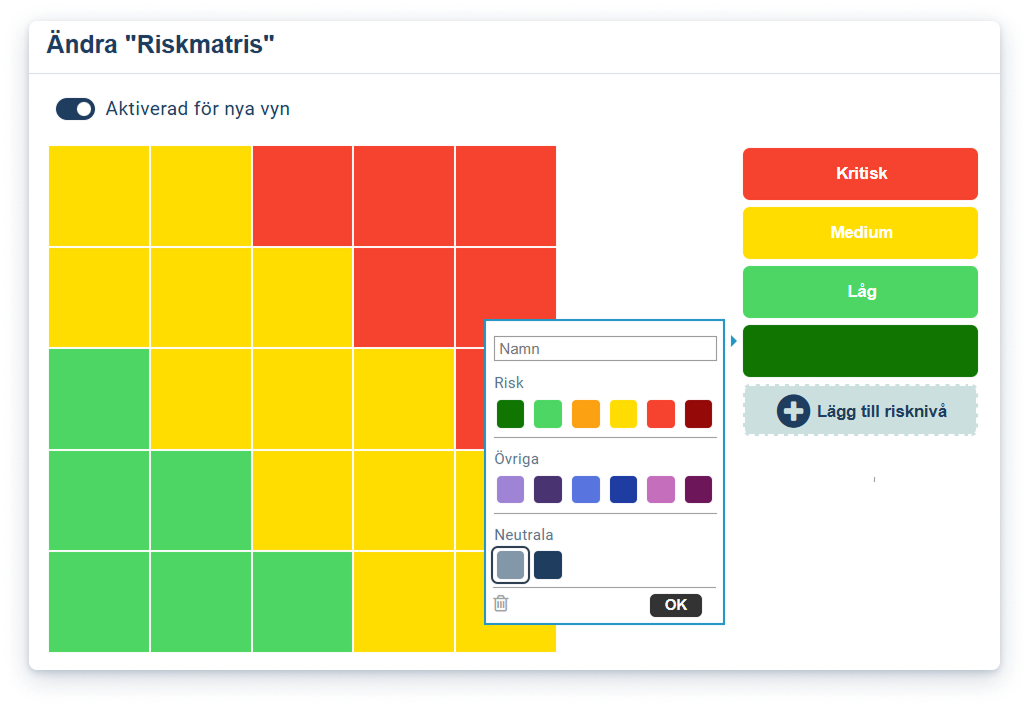Click the top-left yellow matrix cell
This screenshot has height=707, width=1029.
coord(99,196)
